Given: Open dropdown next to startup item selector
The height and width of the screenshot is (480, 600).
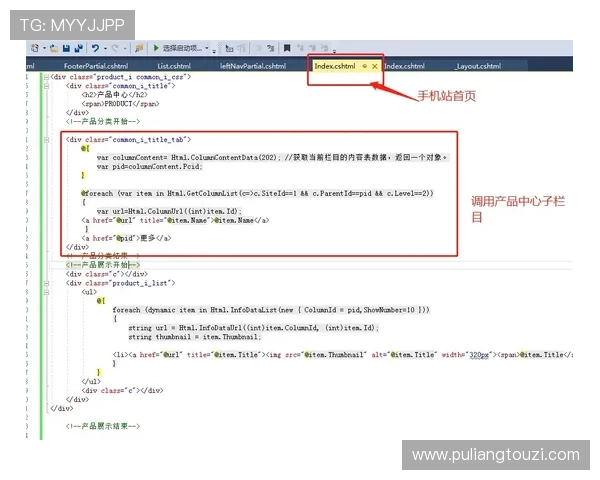Looking at the screenshot, I should pos(211,47).
